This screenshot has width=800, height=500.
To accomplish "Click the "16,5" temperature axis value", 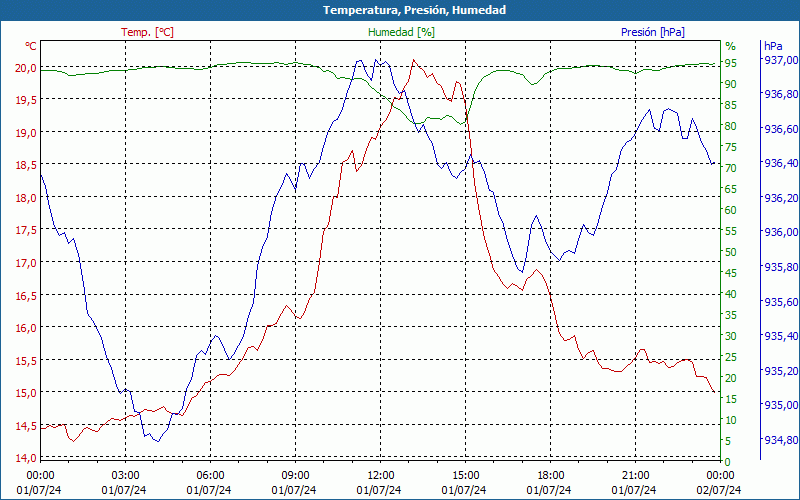I will pyautogui.click(x=26, y=296).
